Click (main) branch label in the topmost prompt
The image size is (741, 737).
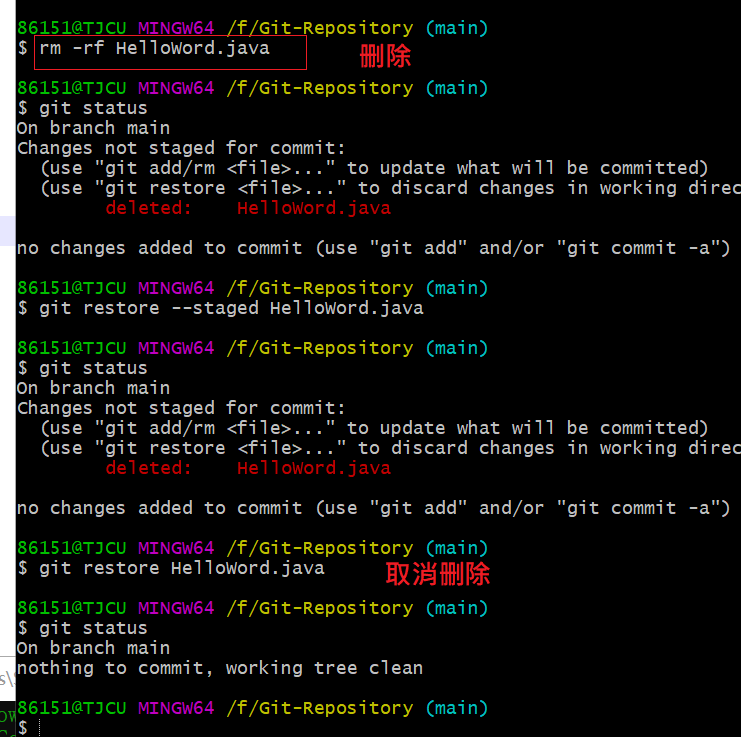click(456, 28)
